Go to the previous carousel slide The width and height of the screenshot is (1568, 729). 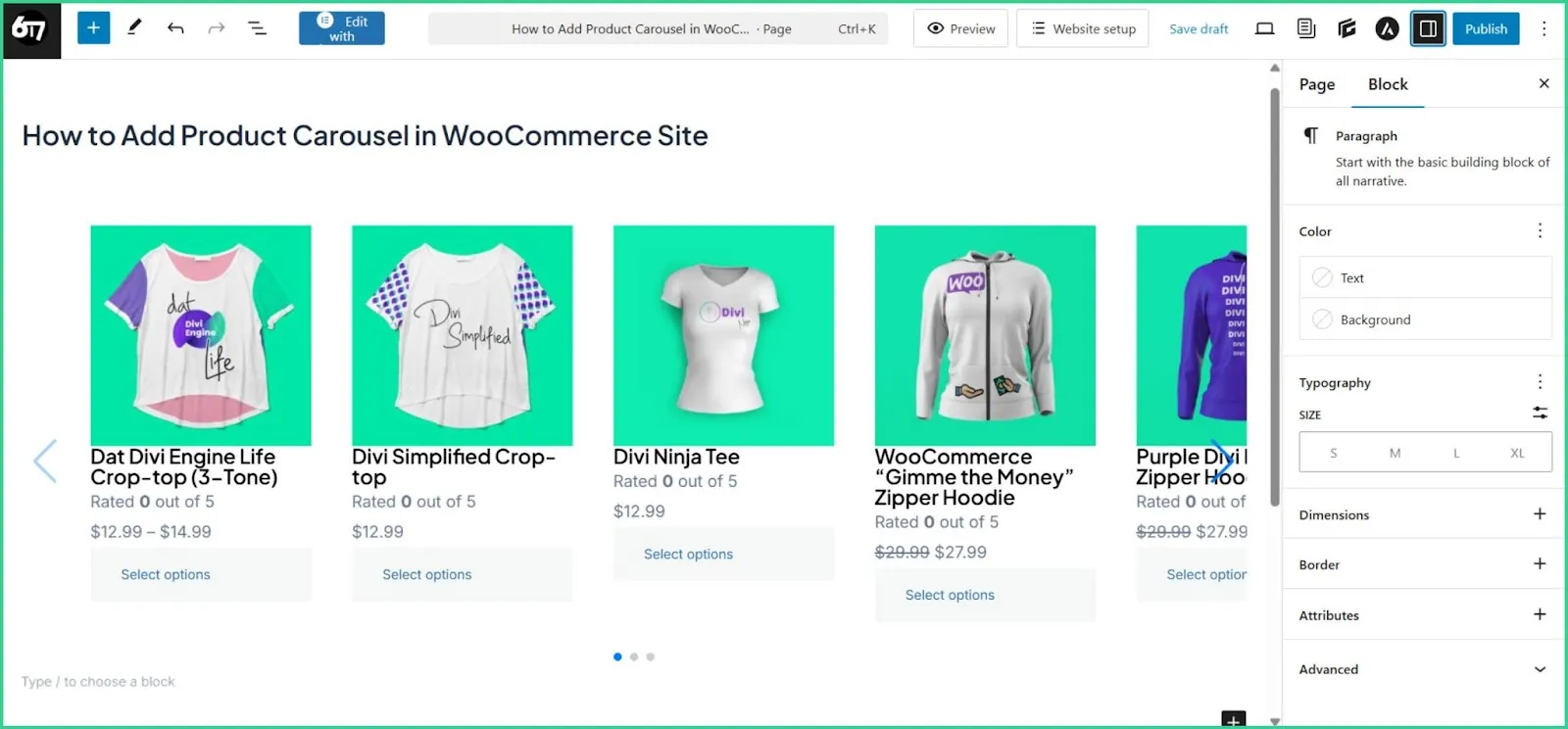coord(45,461)
